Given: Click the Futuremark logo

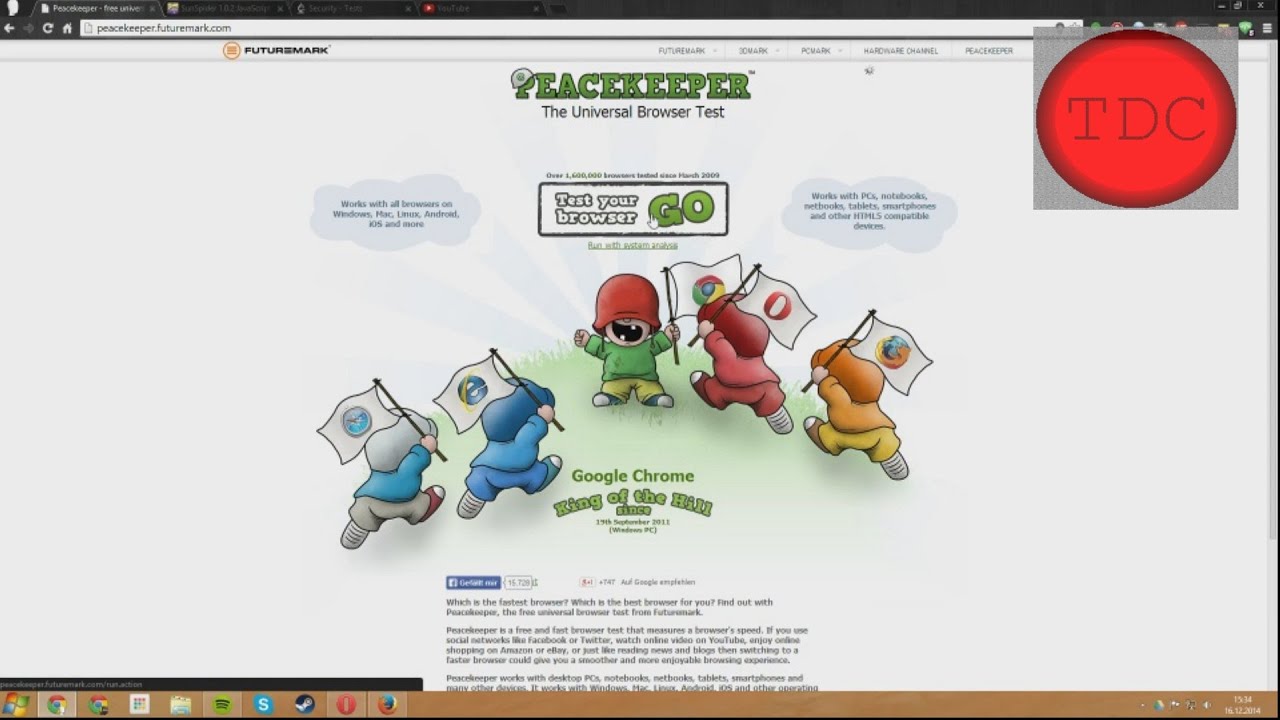Looking at the screenshot, I should (x=276, y=50).
